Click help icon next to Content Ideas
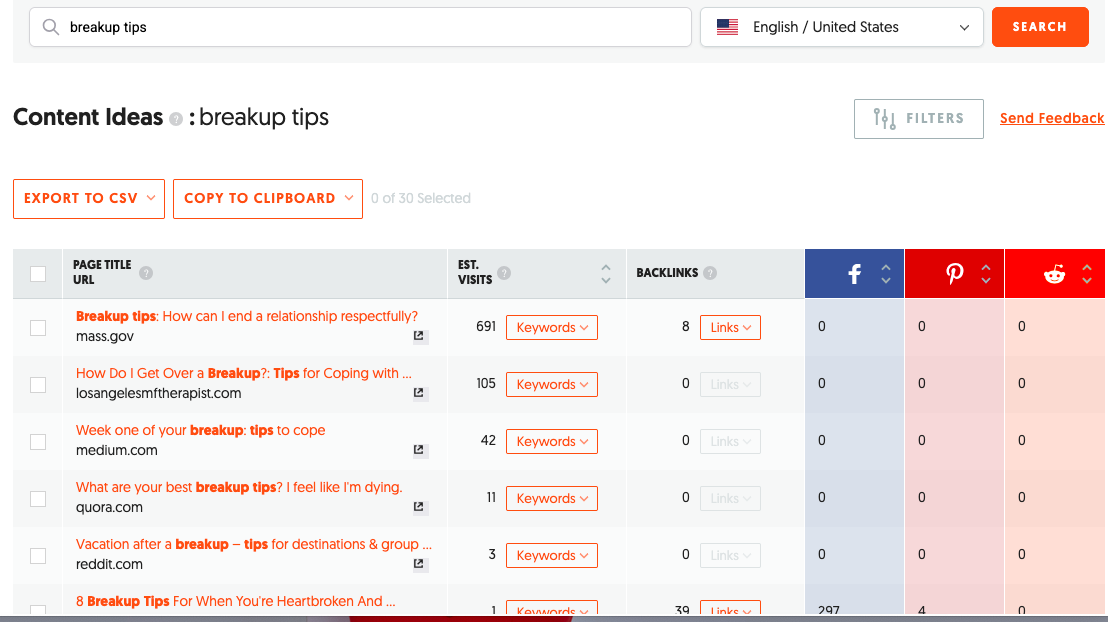 point(176,119)
